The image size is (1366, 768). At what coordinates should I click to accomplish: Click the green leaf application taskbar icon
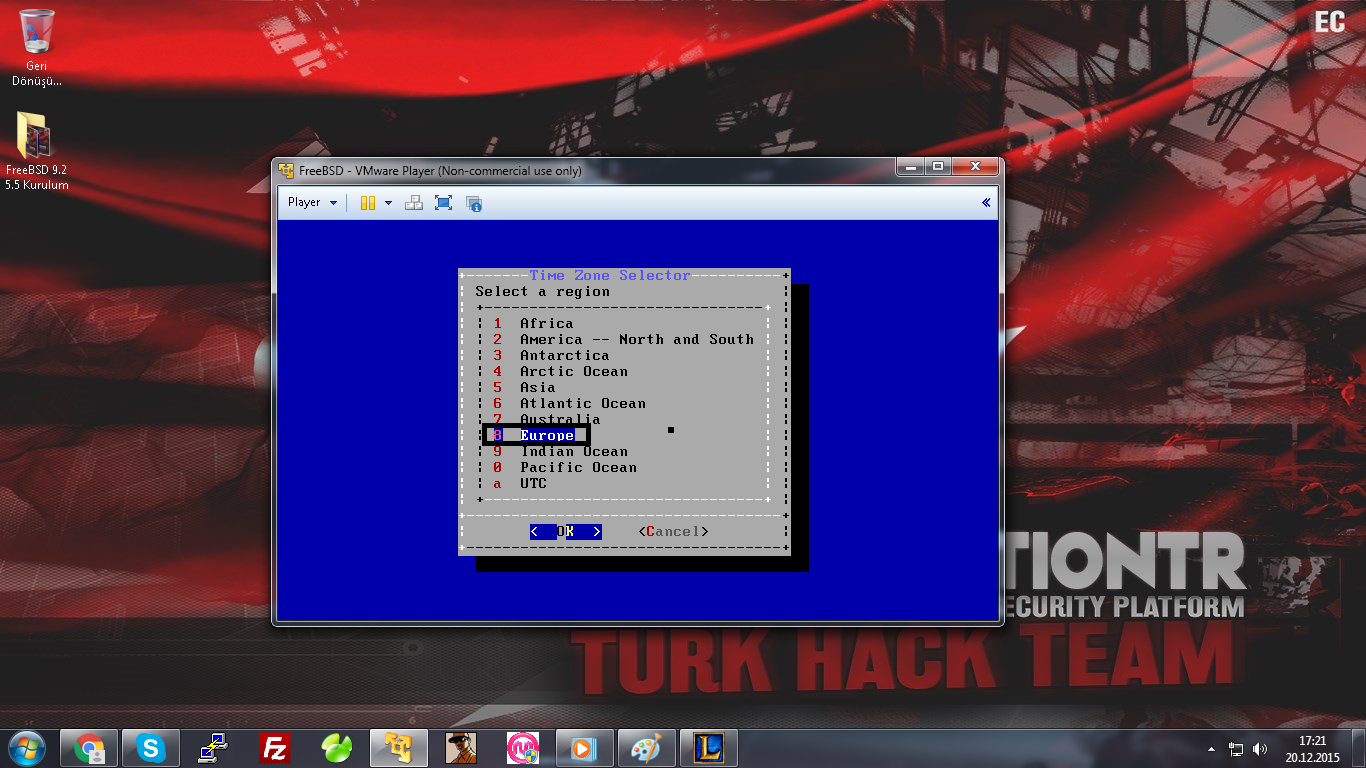point(337,748)
